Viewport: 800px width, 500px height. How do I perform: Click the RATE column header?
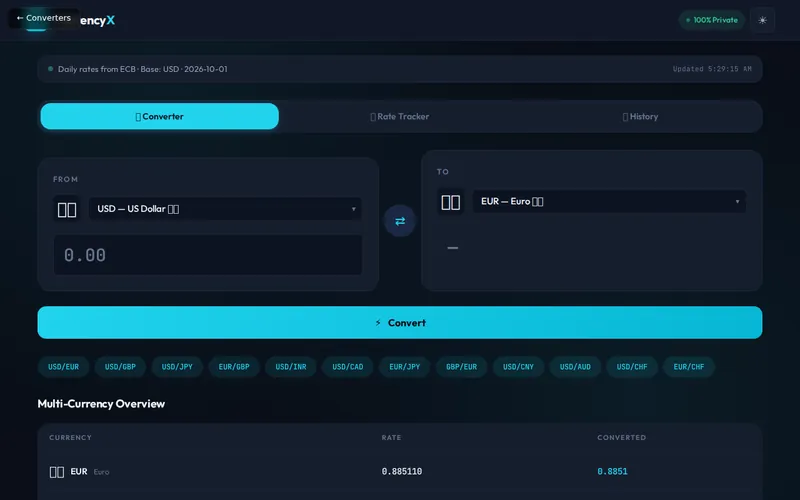click(391, 437)
